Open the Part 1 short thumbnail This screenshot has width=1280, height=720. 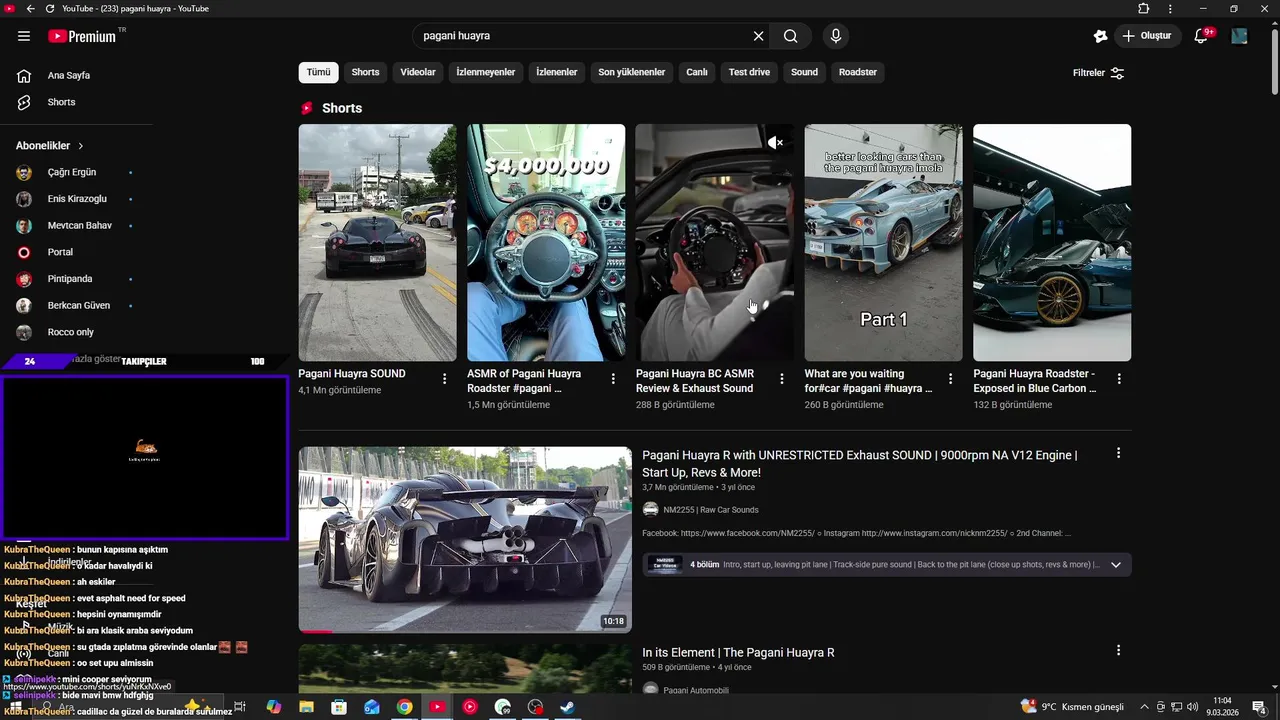point(883,242)
